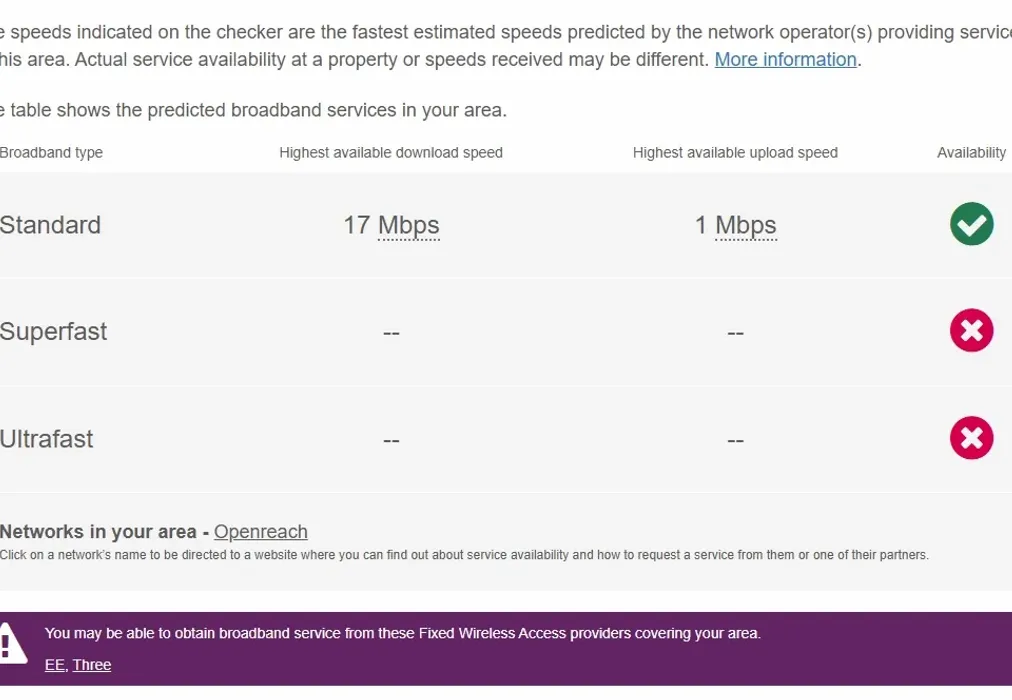Click the Availability column header
1012x700 pixels.
click(971, 153)
